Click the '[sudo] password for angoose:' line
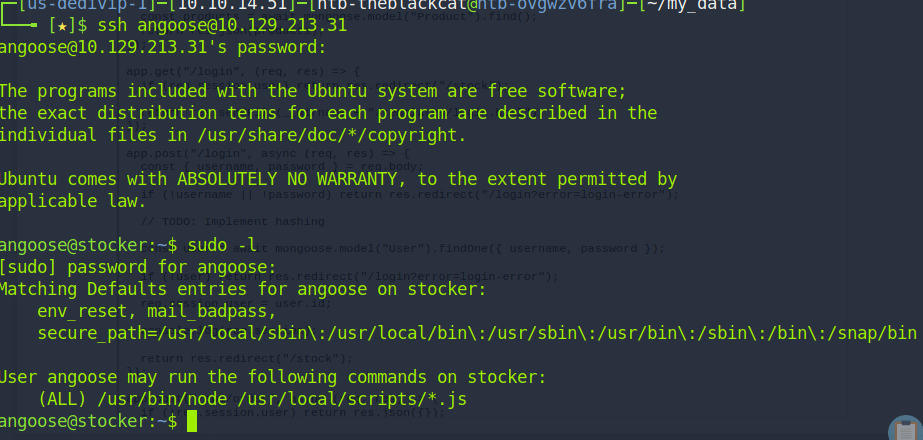The width and height of the screenshot is (923, 440). click(138, 267)
